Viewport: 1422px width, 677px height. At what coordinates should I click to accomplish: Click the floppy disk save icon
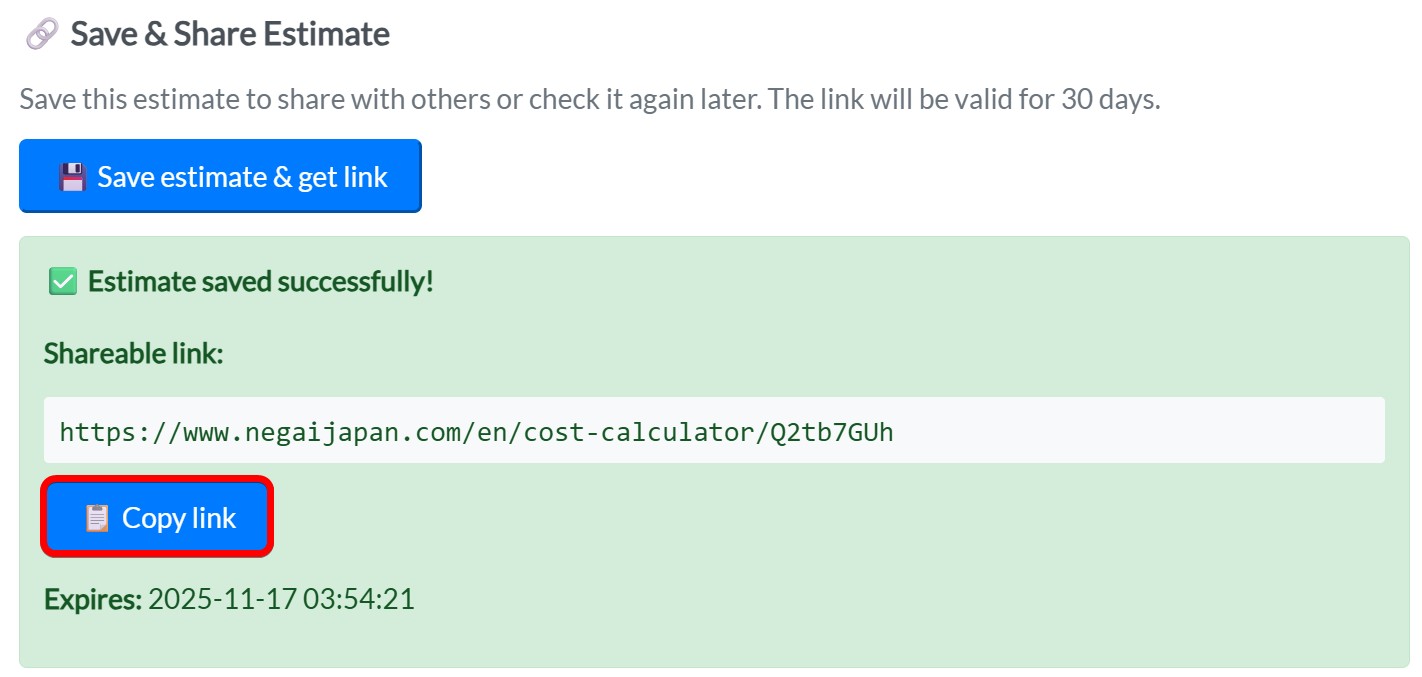[72, 178]
